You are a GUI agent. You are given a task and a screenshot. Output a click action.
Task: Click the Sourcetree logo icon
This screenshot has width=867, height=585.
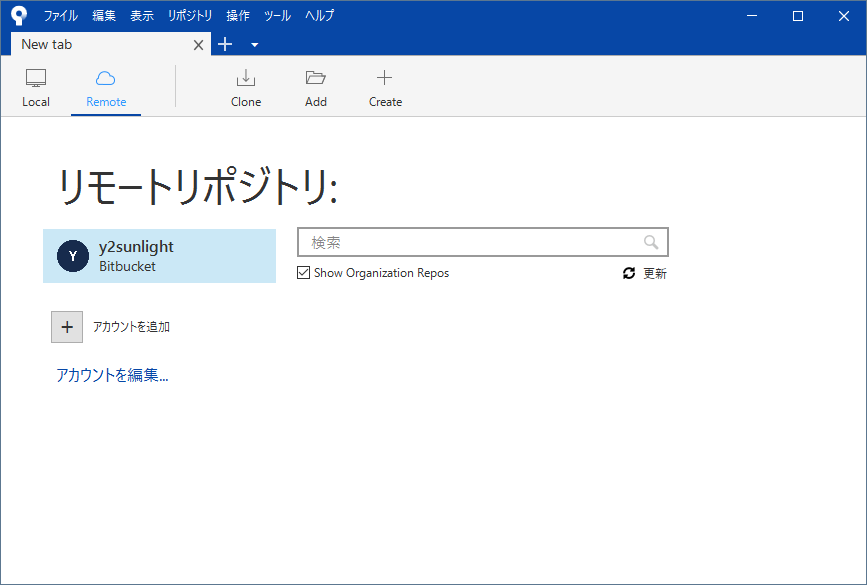tap(18, 15)
